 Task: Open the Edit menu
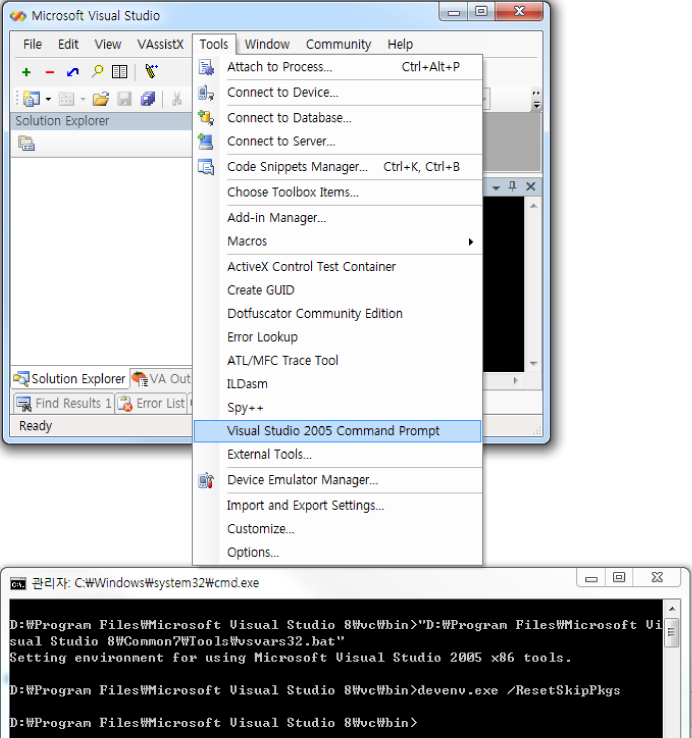point(68,44)
